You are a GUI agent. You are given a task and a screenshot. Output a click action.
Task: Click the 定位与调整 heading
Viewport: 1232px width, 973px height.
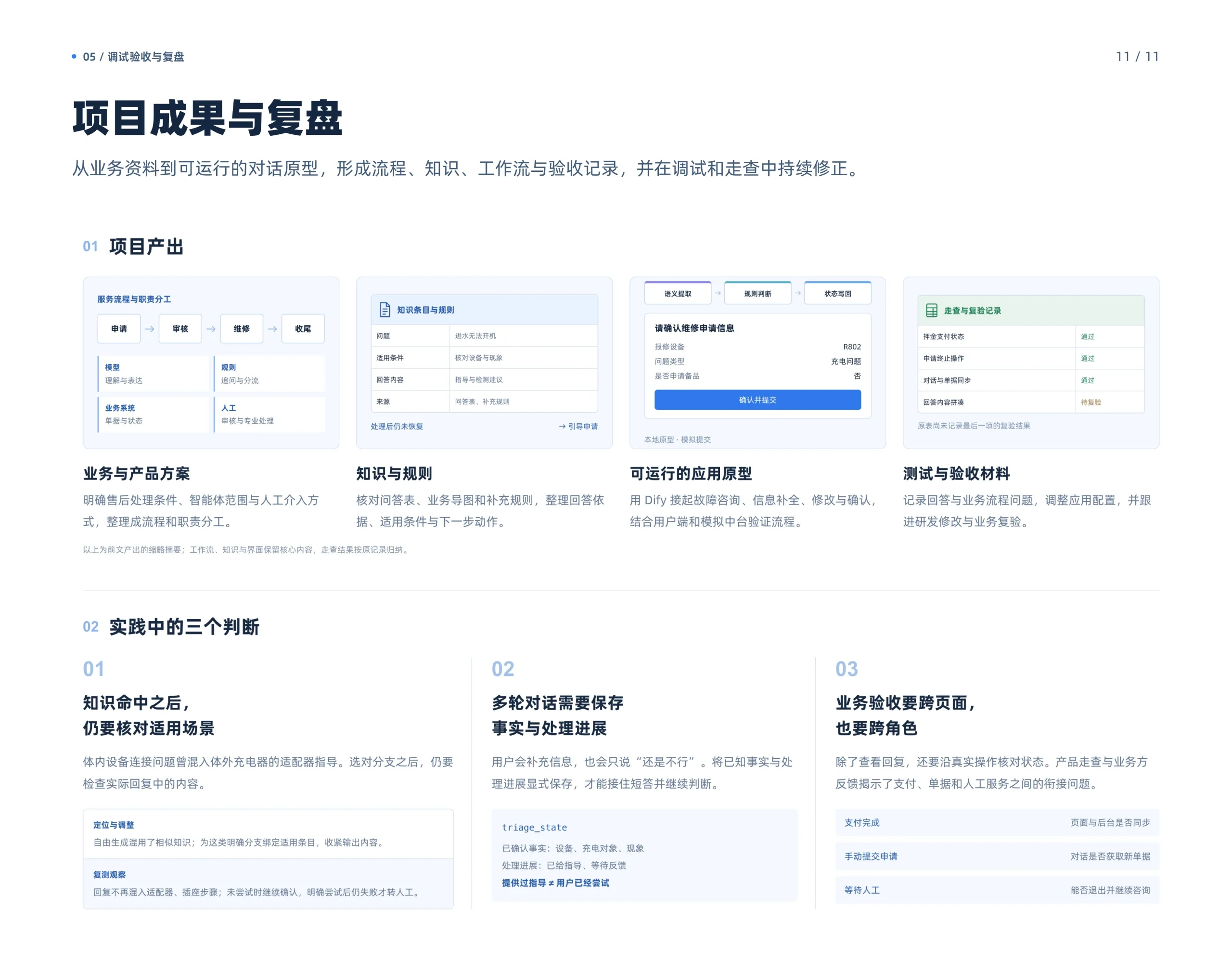tap(113, 825)
